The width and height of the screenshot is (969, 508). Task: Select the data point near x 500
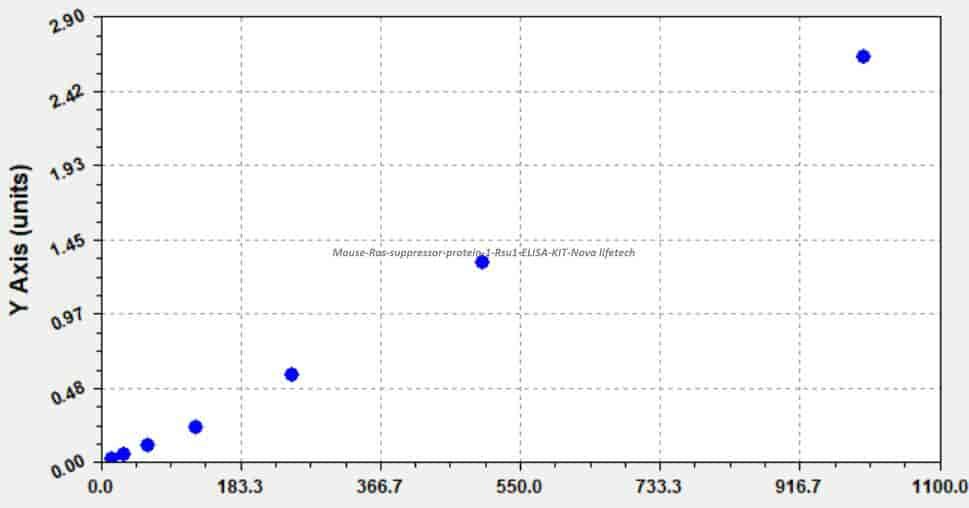[x=482, y=262]
